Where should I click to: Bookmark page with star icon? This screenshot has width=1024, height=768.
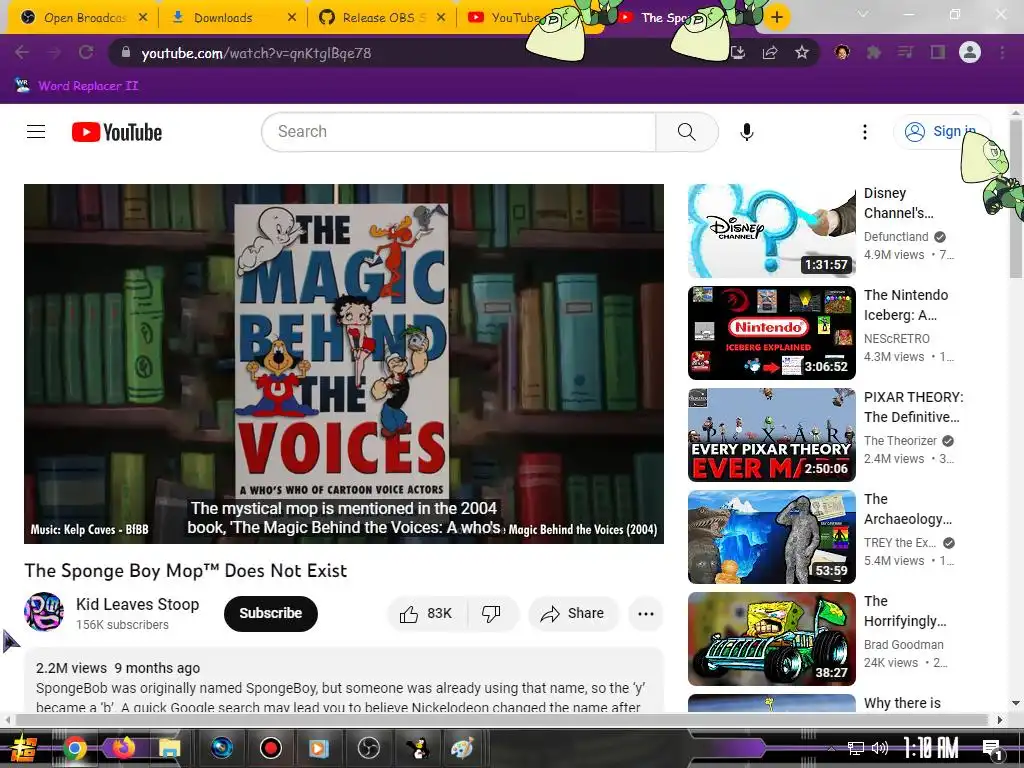(802, 52)
